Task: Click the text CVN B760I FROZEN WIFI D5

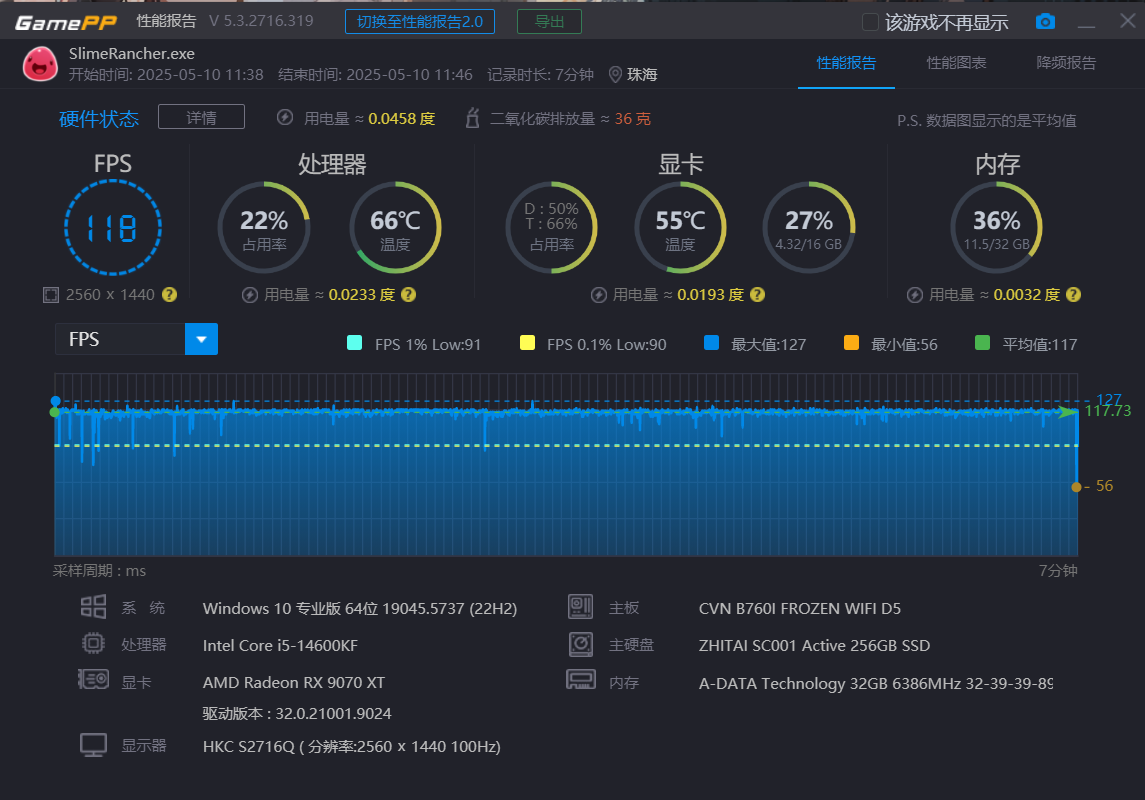Action: click(x=800, y=608)
